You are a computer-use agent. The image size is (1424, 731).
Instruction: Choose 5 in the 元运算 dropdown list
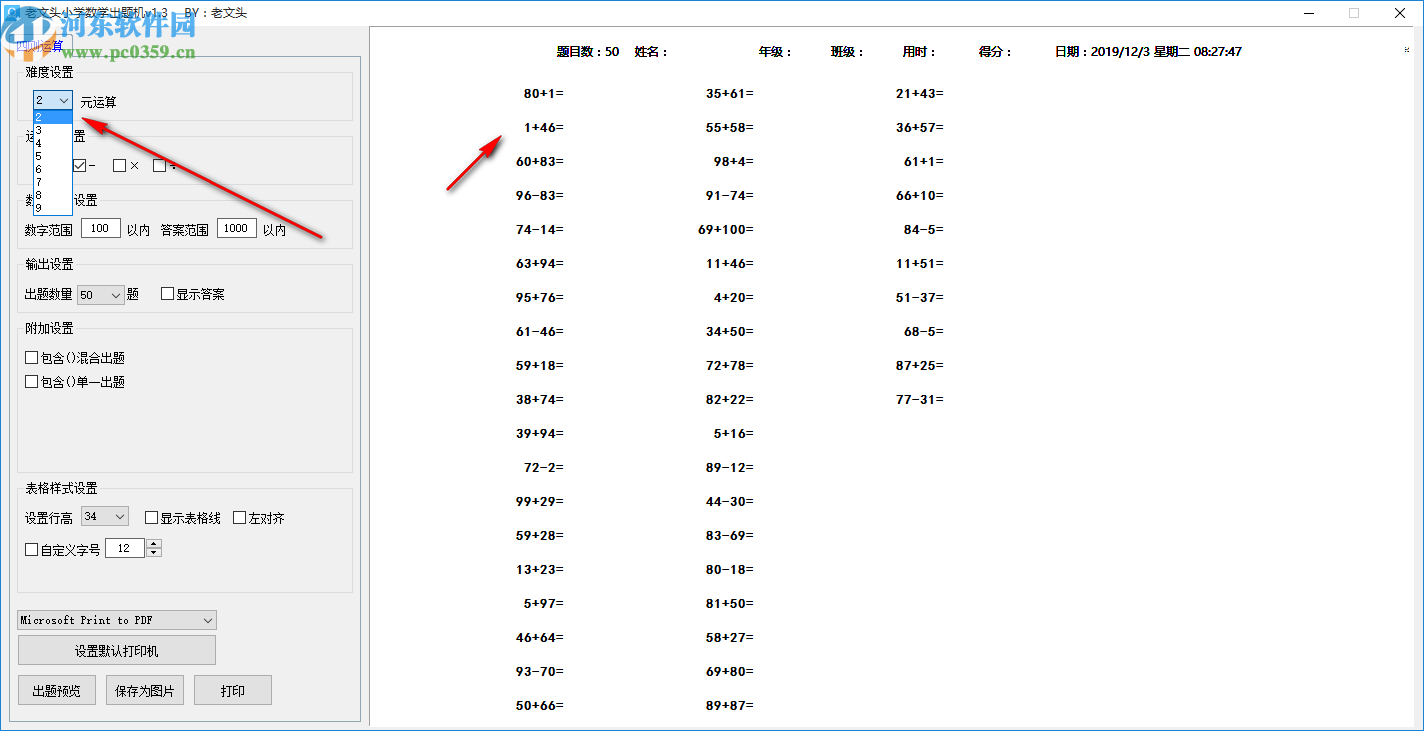pyautogui.click(x=53, y=156)
